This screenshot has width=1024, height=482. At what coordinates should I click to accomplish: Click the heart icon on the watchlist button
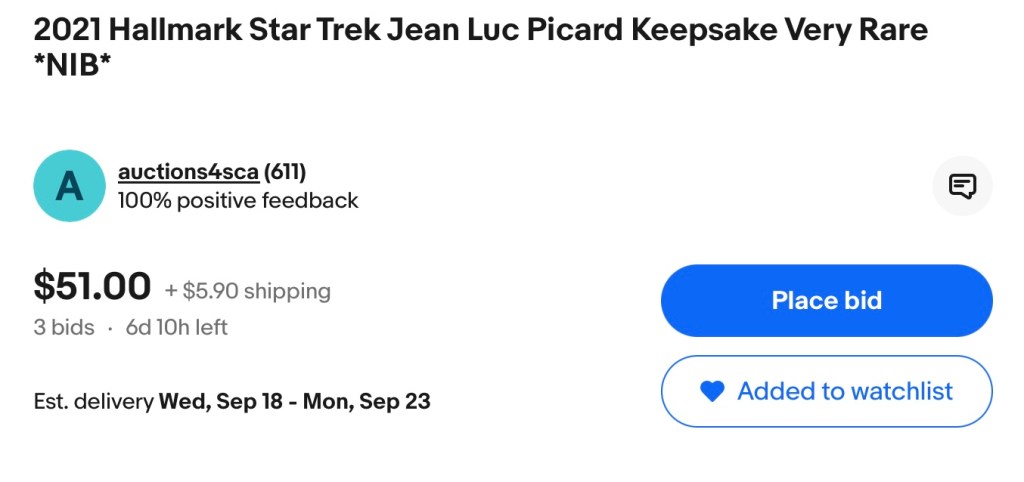[x=712, y=392]
